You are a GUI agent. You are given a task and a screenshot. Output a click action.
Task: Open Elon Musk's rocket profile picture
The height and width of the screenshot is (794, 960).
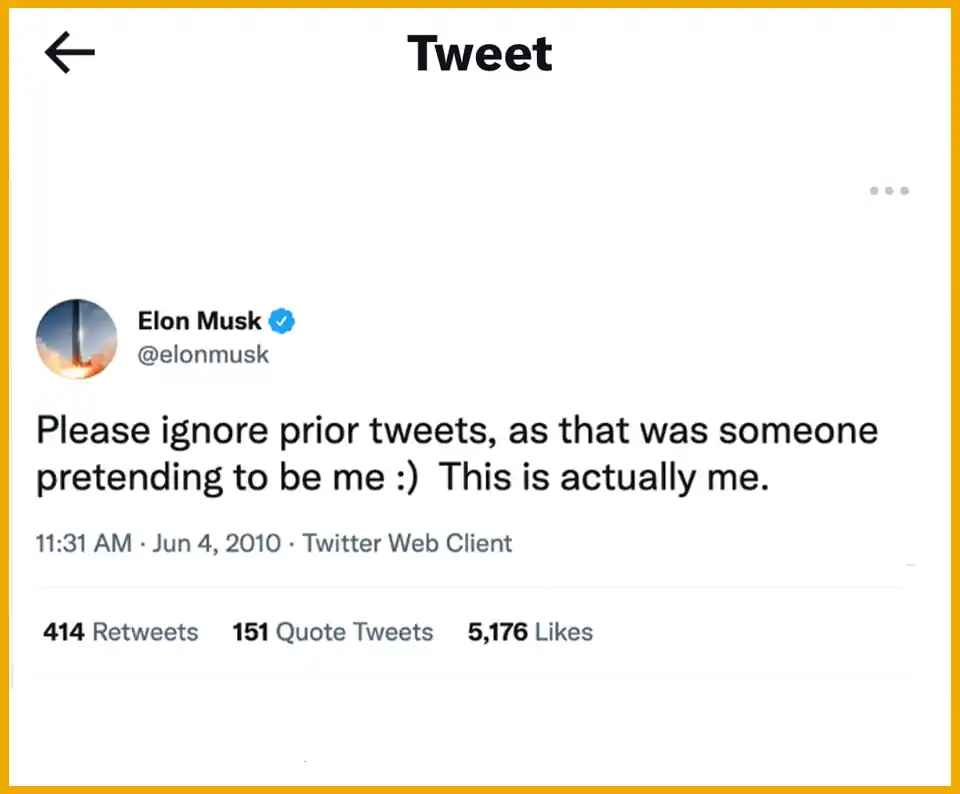click(x=76, y=339)
